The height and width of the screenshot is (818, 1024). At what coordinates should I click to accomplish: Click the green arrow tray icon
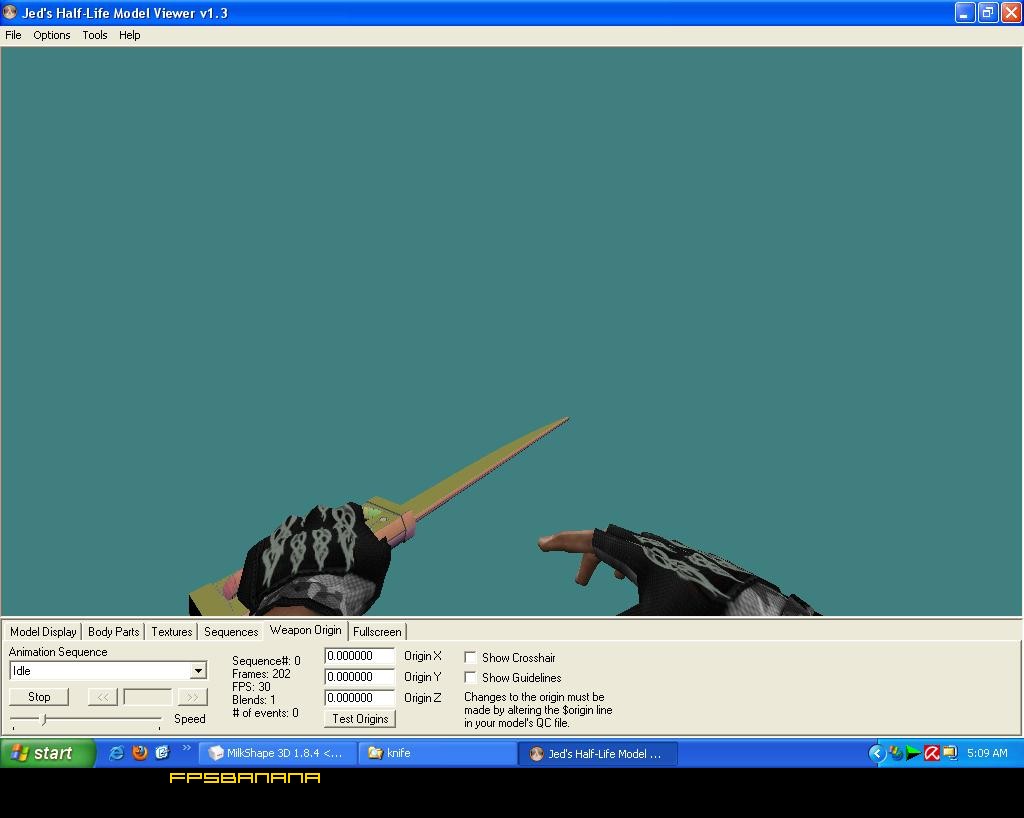[913, 753]
